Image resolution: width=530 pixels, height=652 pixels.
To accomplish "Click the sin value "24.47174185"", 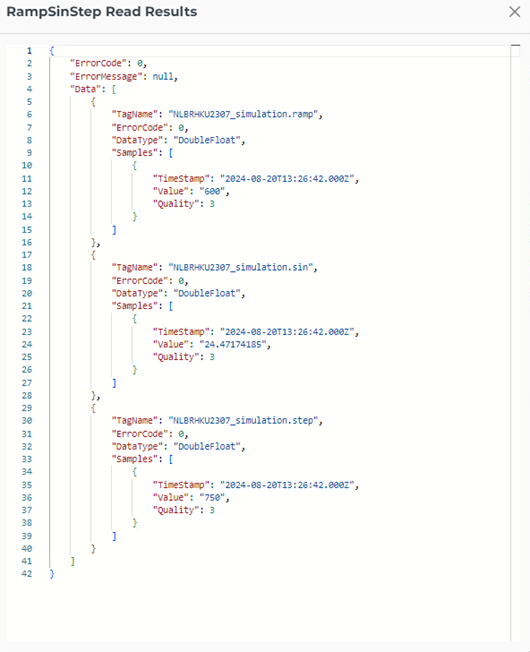I will 233,344.
